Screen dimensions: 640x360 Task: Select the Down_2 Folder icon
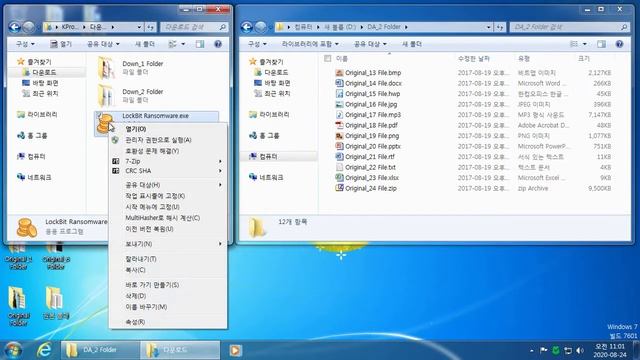(106, 96)
